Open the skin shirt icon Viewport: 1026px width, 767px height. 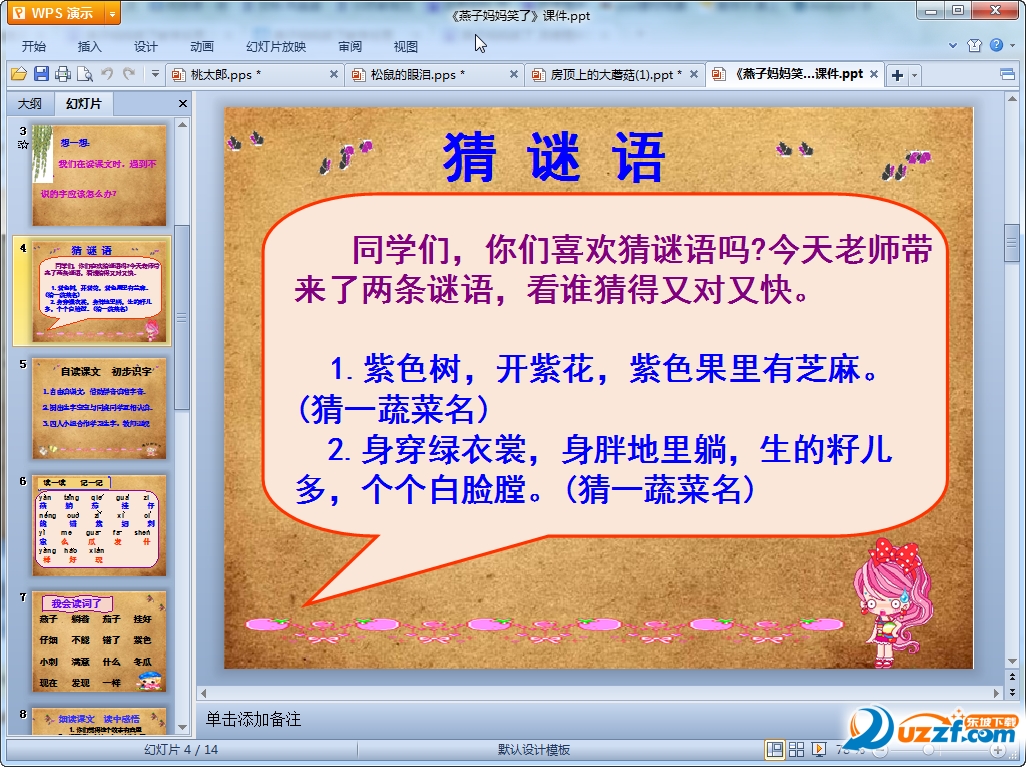(974, 45)
